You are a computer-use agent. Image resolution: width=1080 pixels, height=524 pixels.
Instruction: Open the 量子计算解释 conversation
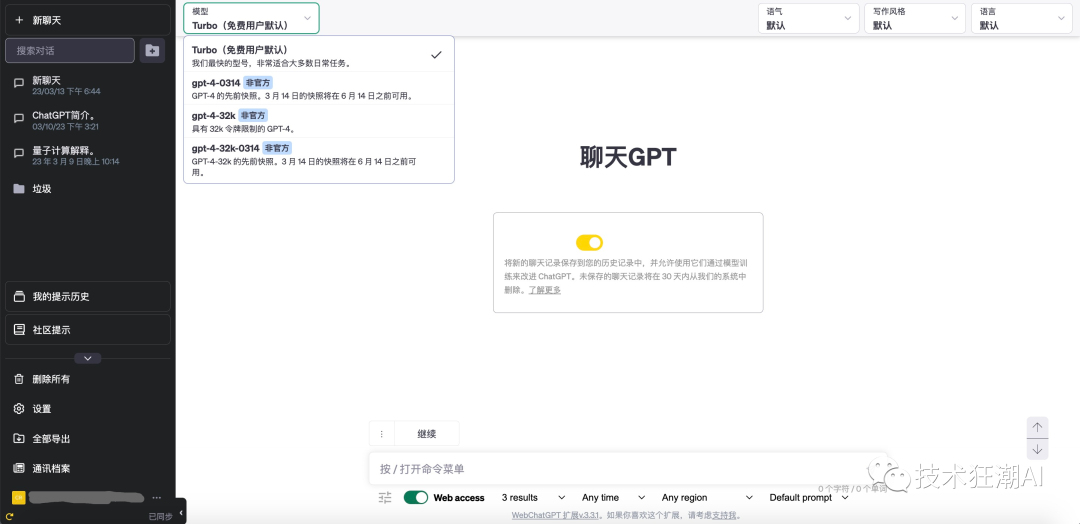(87, 156)
